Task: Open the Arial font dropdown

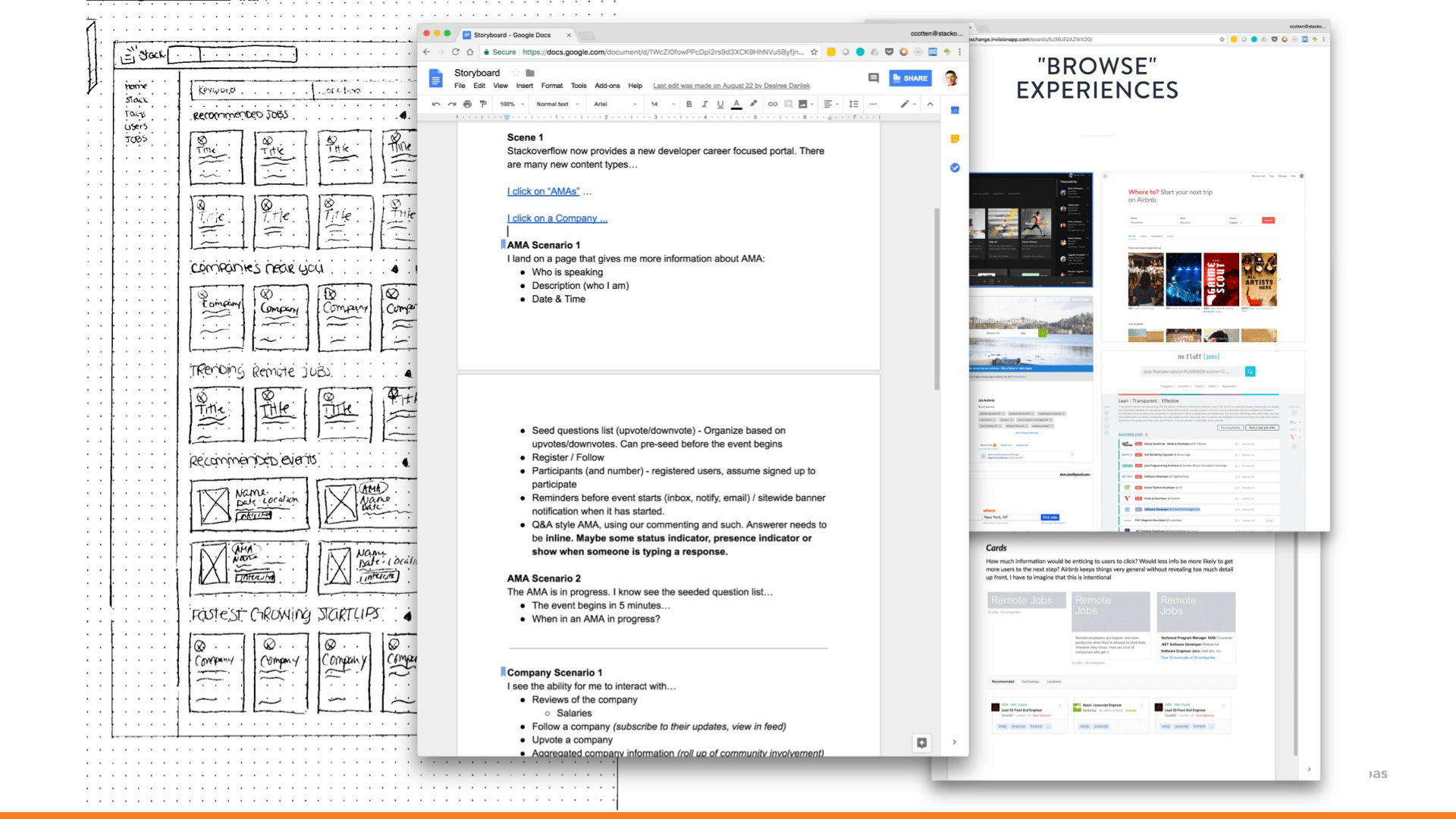Action: pyautogui.click(x=614, y=104)
